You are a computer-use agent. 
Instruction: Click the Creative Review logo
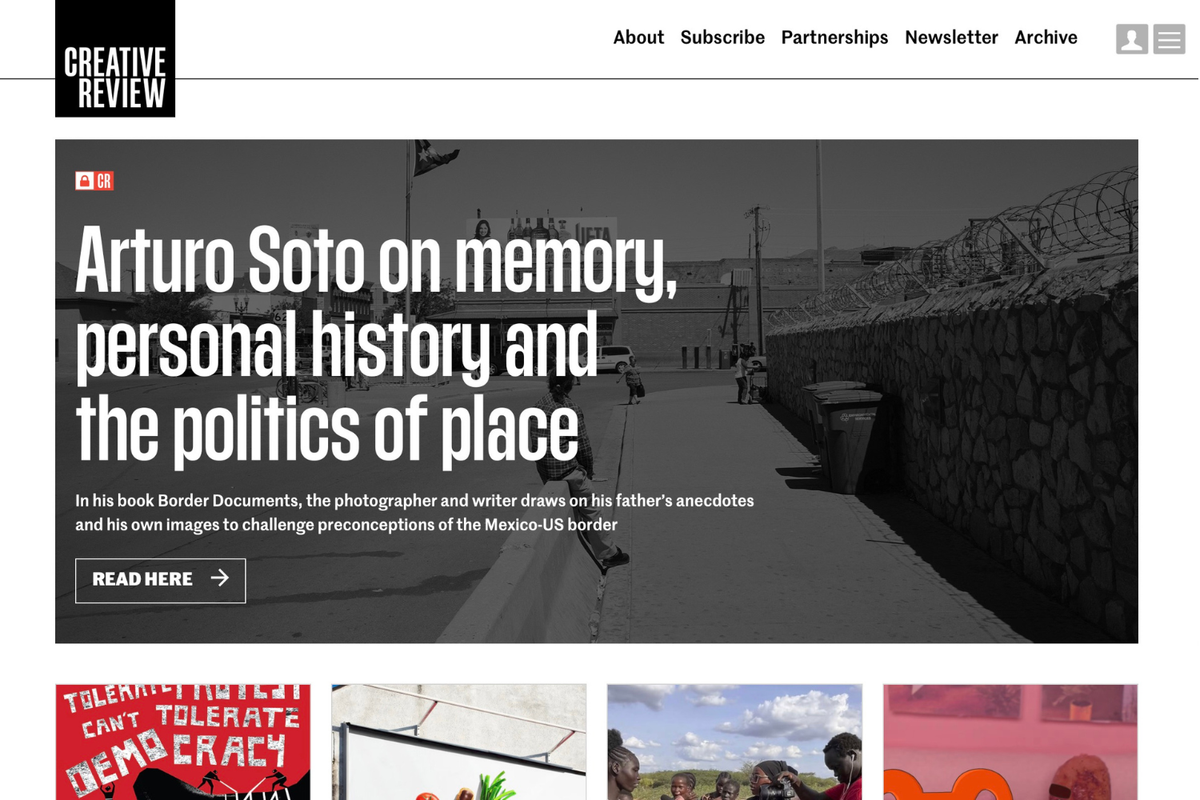tap(115, 58)
